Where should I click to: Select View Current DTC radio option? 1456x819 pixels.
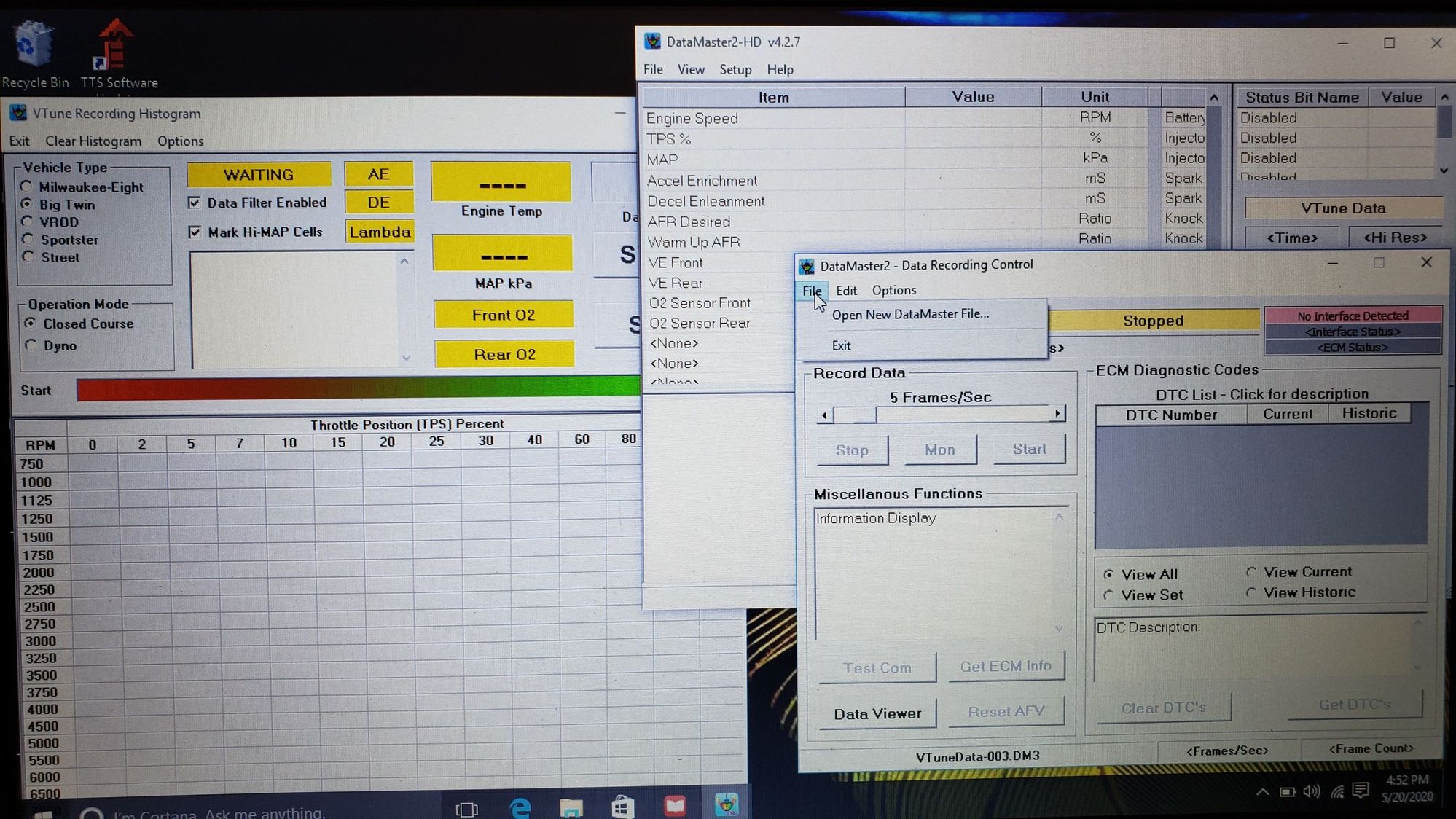tap(1251, 572)
